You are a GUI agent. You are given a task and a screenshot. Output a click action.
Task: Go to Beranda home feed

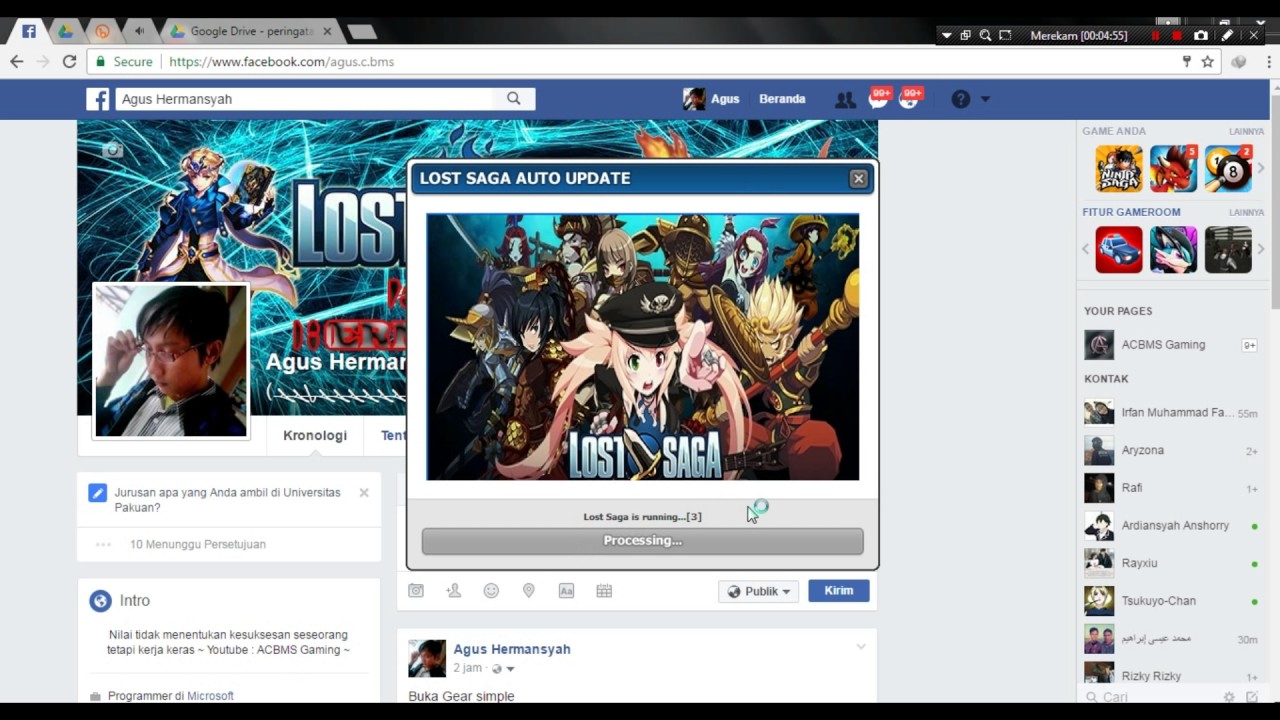click(x=782, y=99)
